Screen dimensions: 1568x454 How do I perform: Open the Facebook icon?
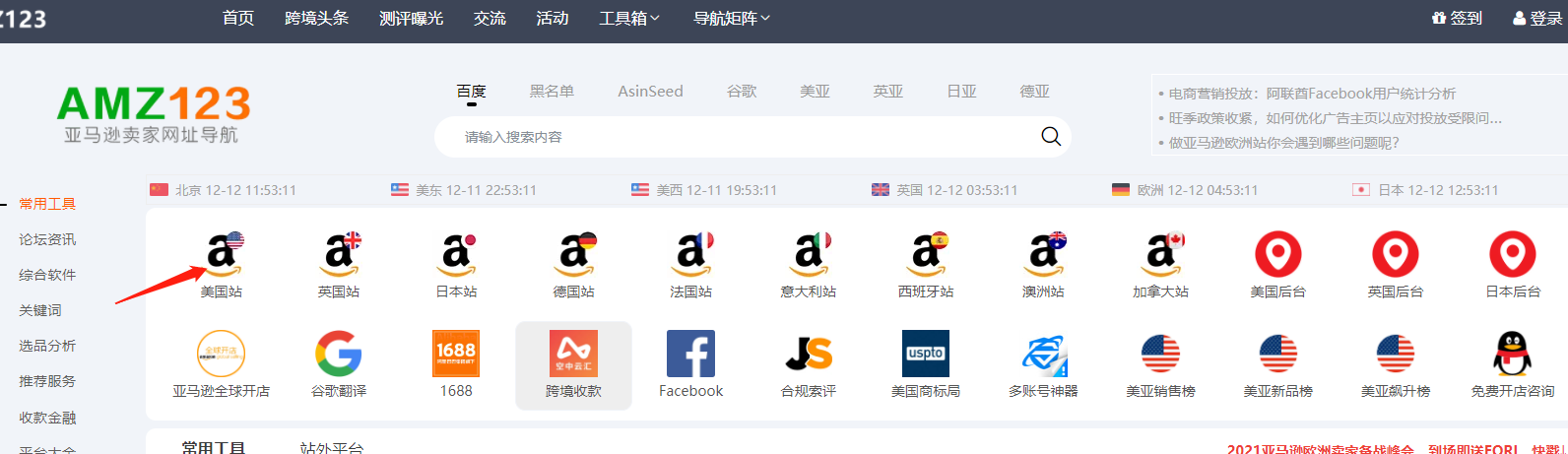click(x=691, y=354)
